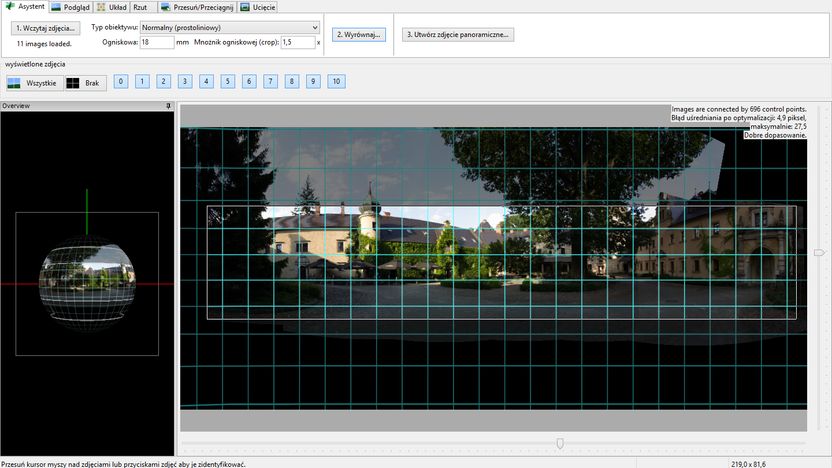Select the Układ tab

click(111, 7)
